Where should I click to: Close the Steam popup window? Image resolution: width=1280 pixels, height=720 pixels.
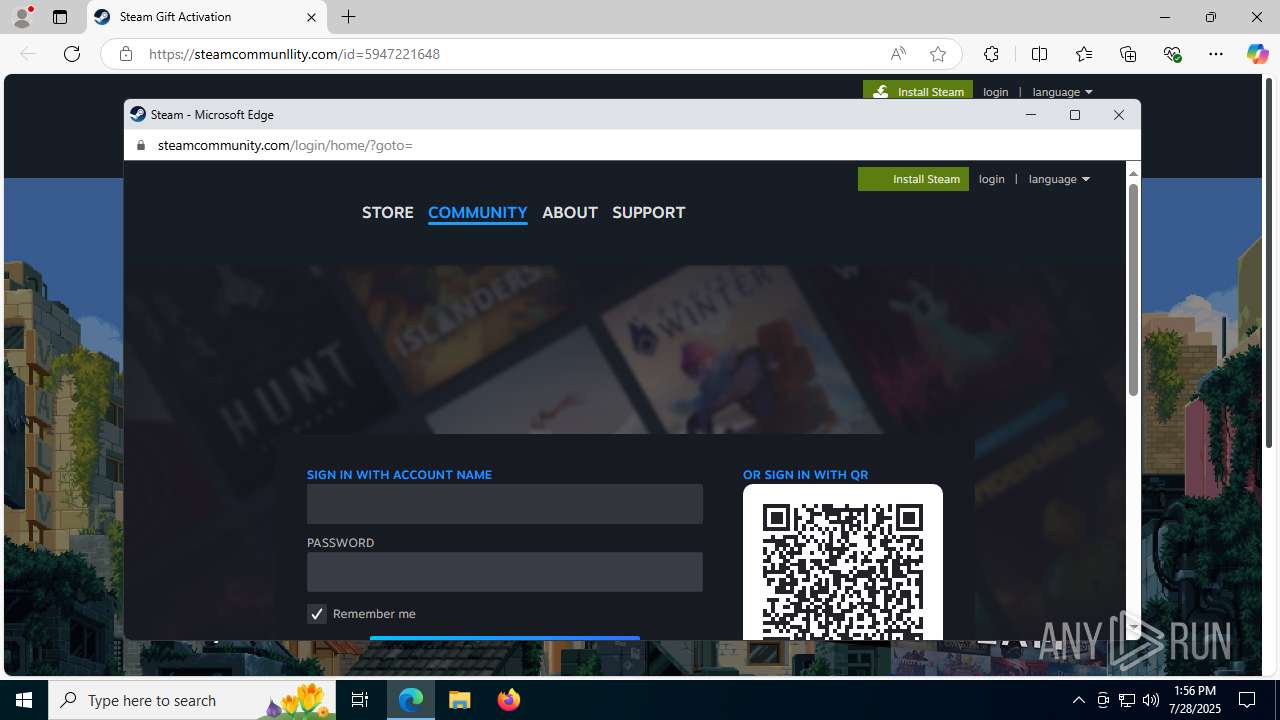click(1119, 115)
